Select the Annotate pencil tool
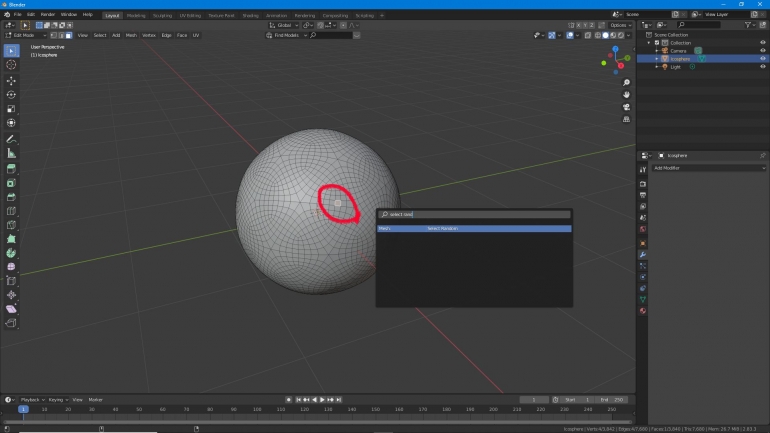 point(11,139)
